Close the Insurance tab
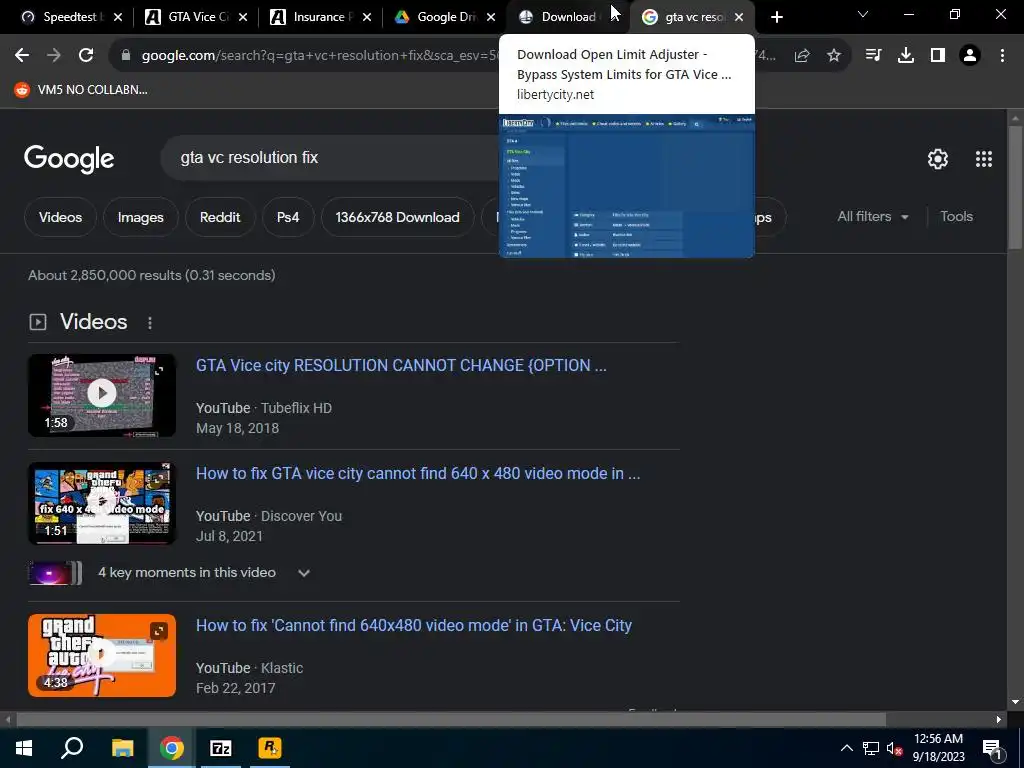 367,17
